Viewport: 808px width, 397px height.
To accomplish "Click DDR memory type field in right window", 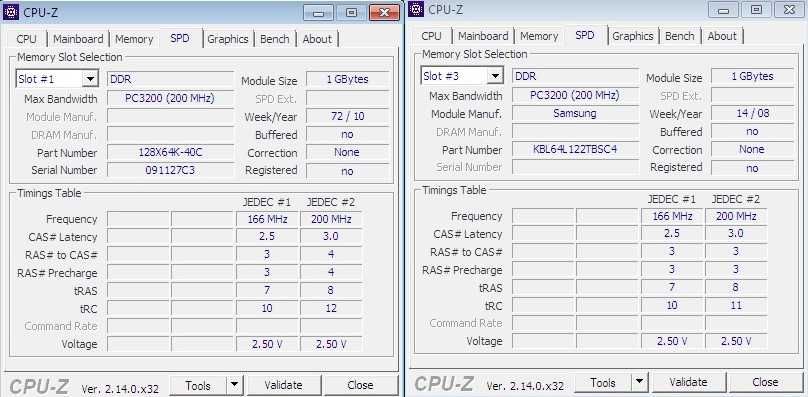I will click(x=575, y=76).
